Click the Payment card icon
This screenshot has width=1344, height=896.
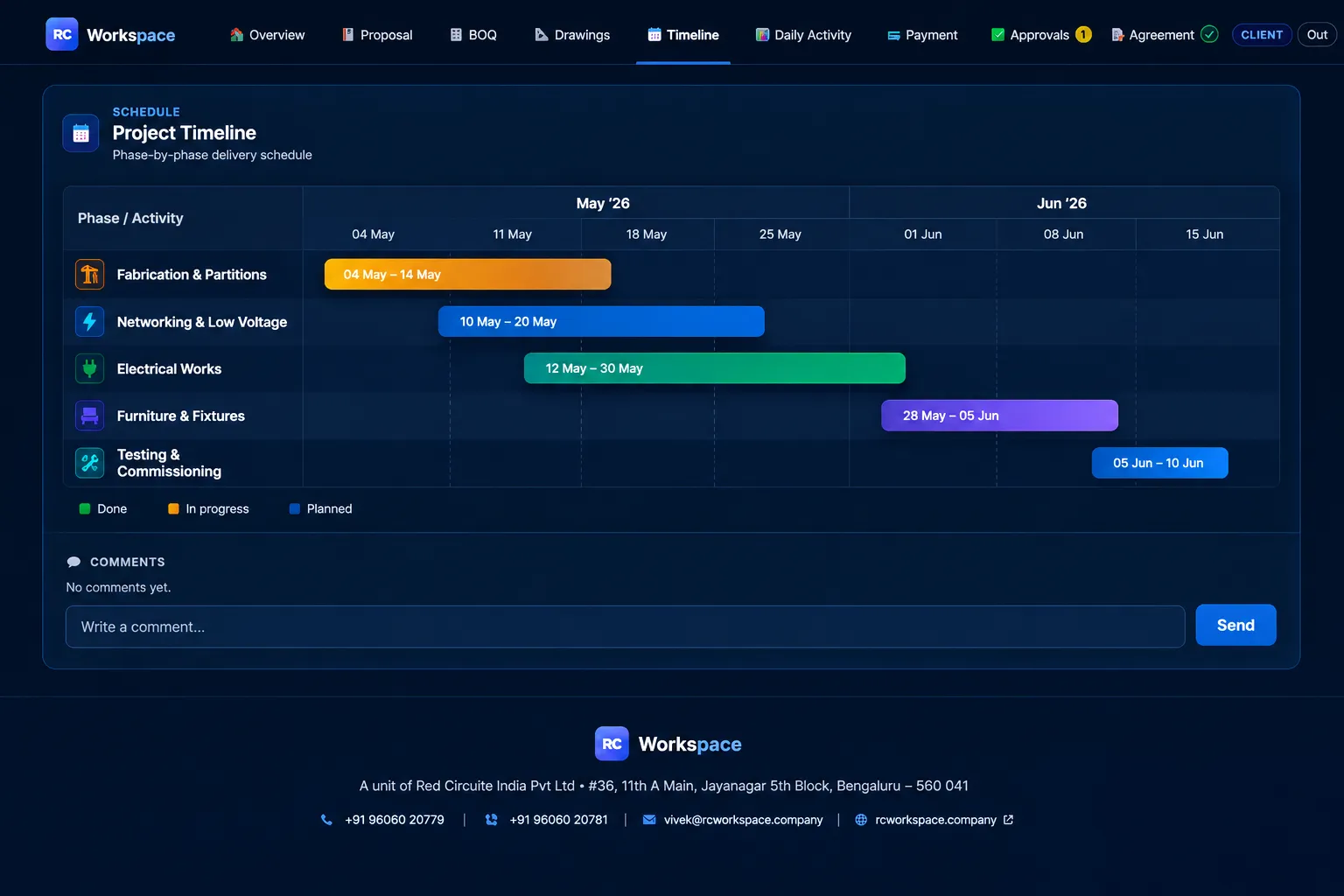click(x=893, y=36)
